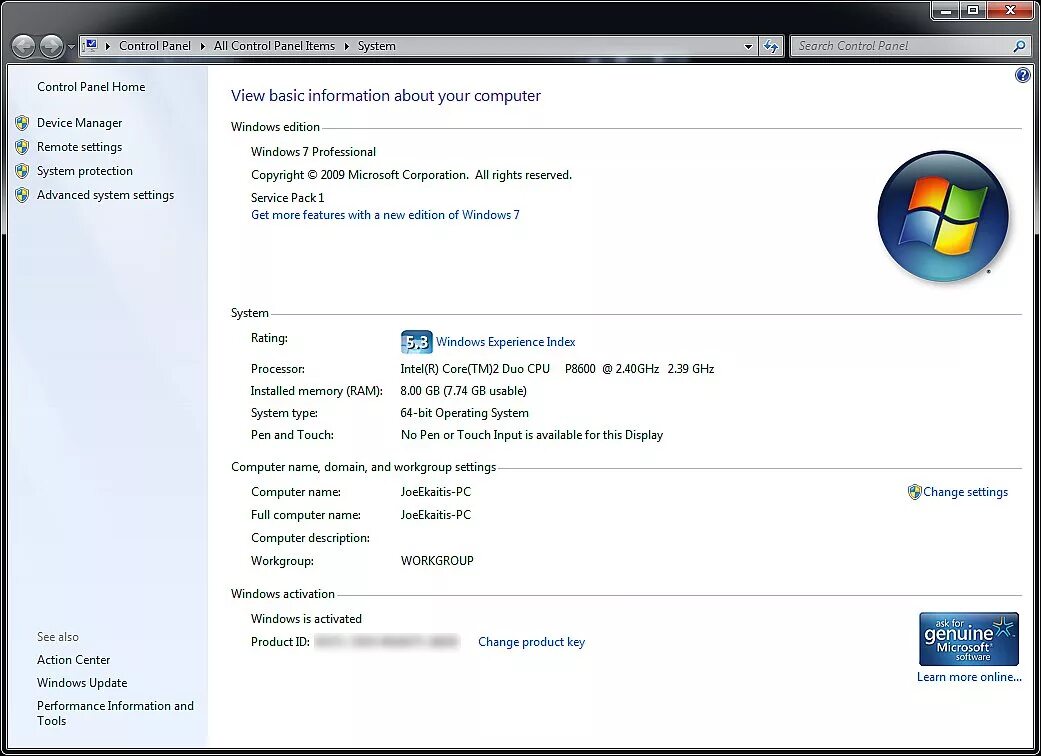
Task: Click Get more features with new edition link
Action: point(385,214)
